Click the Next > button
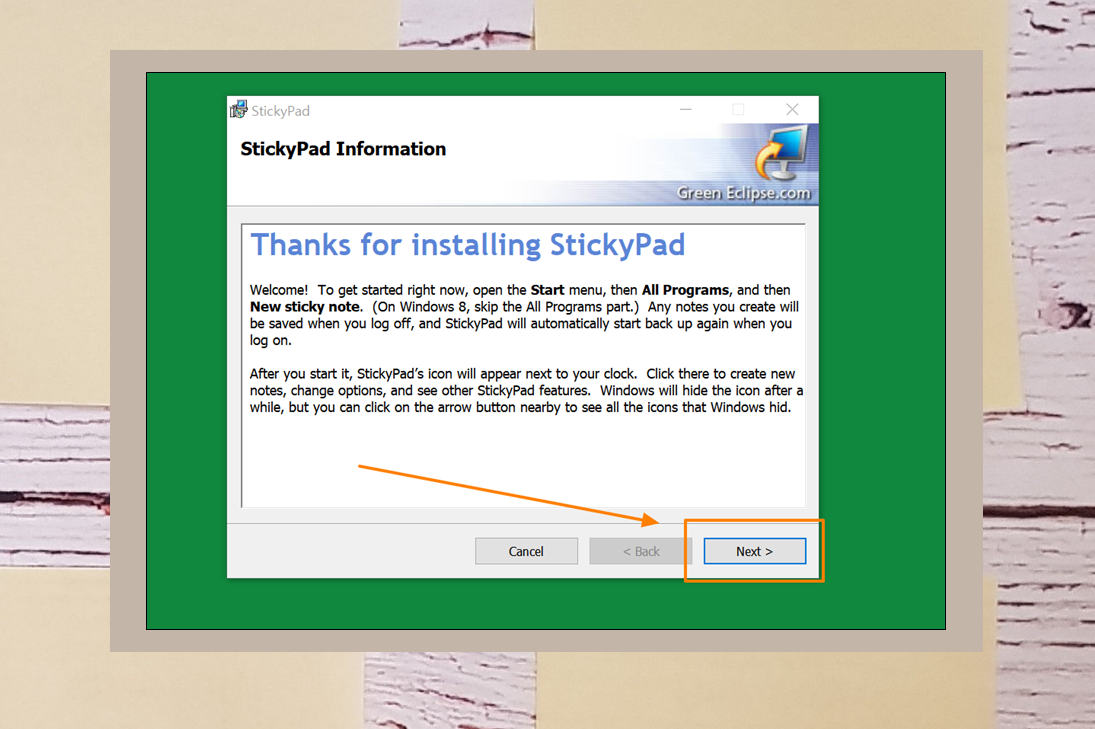 (754, 551)
